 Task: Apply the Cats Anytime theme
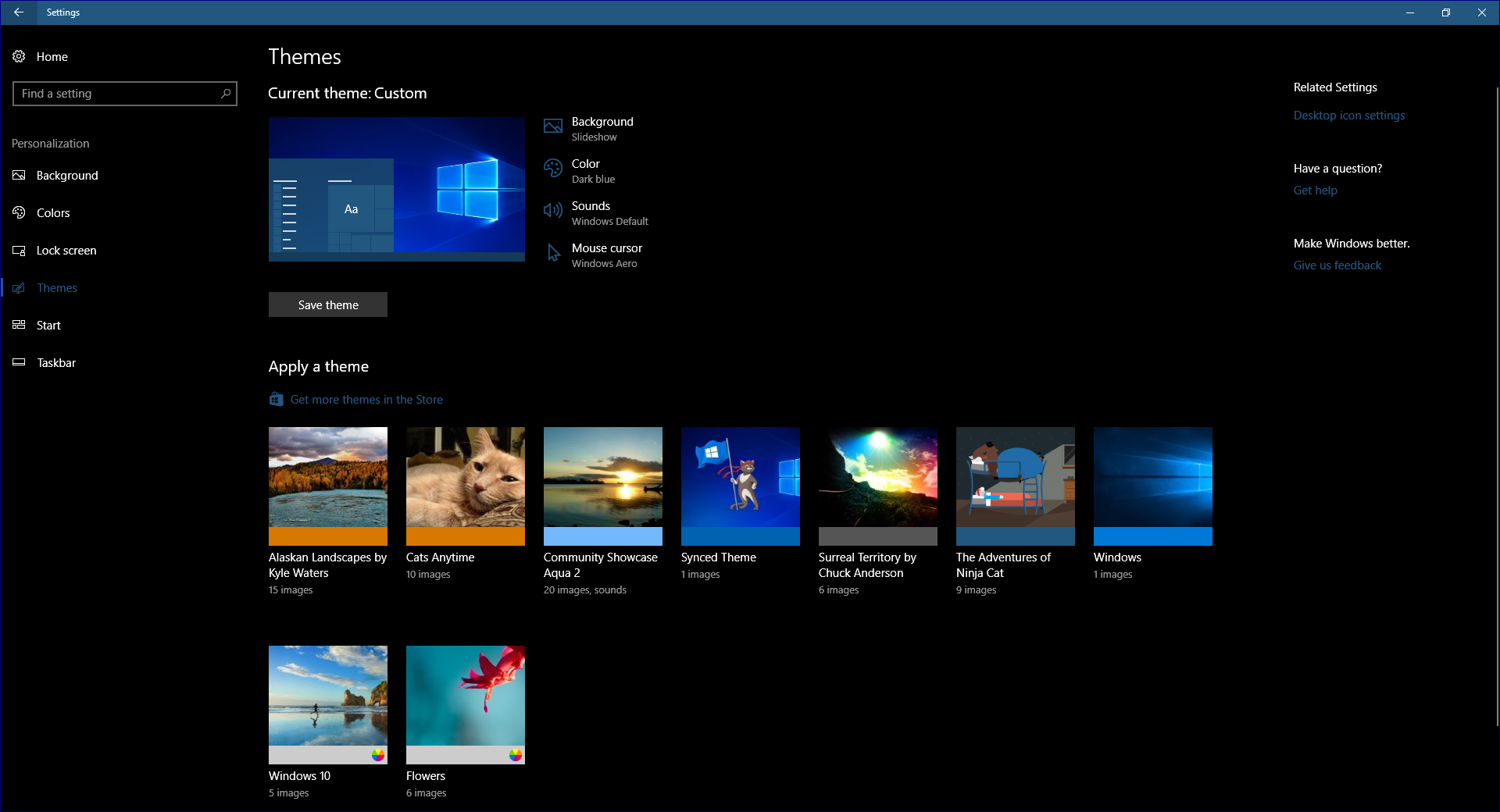click(x=466, y=486)
